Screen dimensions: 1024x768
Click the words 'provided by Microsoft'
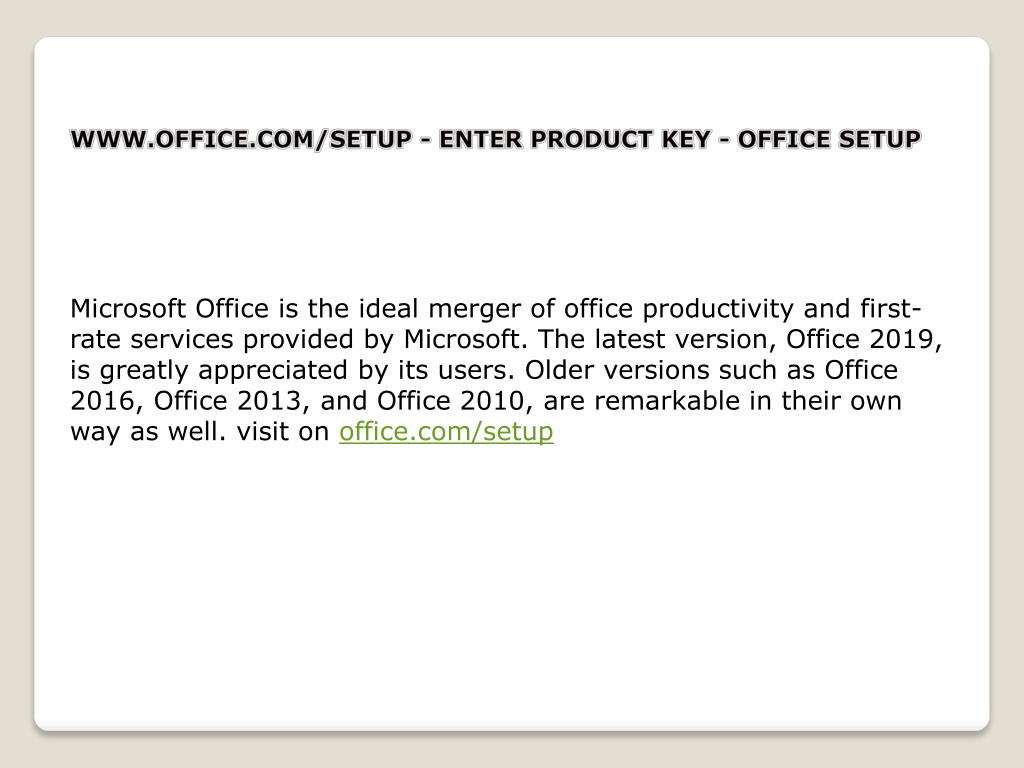coord(381,340)
